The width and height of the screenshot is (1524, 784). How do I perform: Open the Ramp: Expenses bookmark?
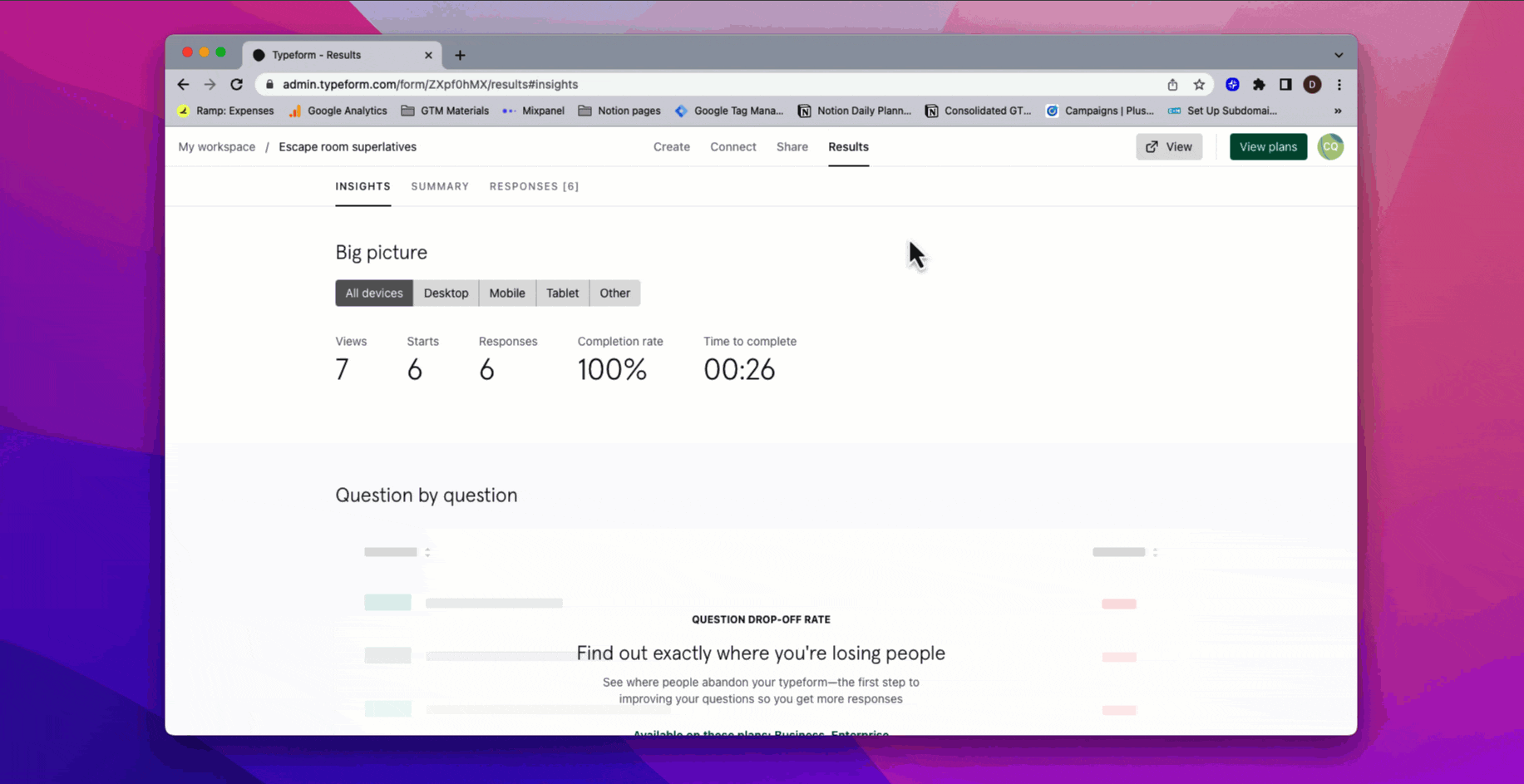[x=225, y=111]
